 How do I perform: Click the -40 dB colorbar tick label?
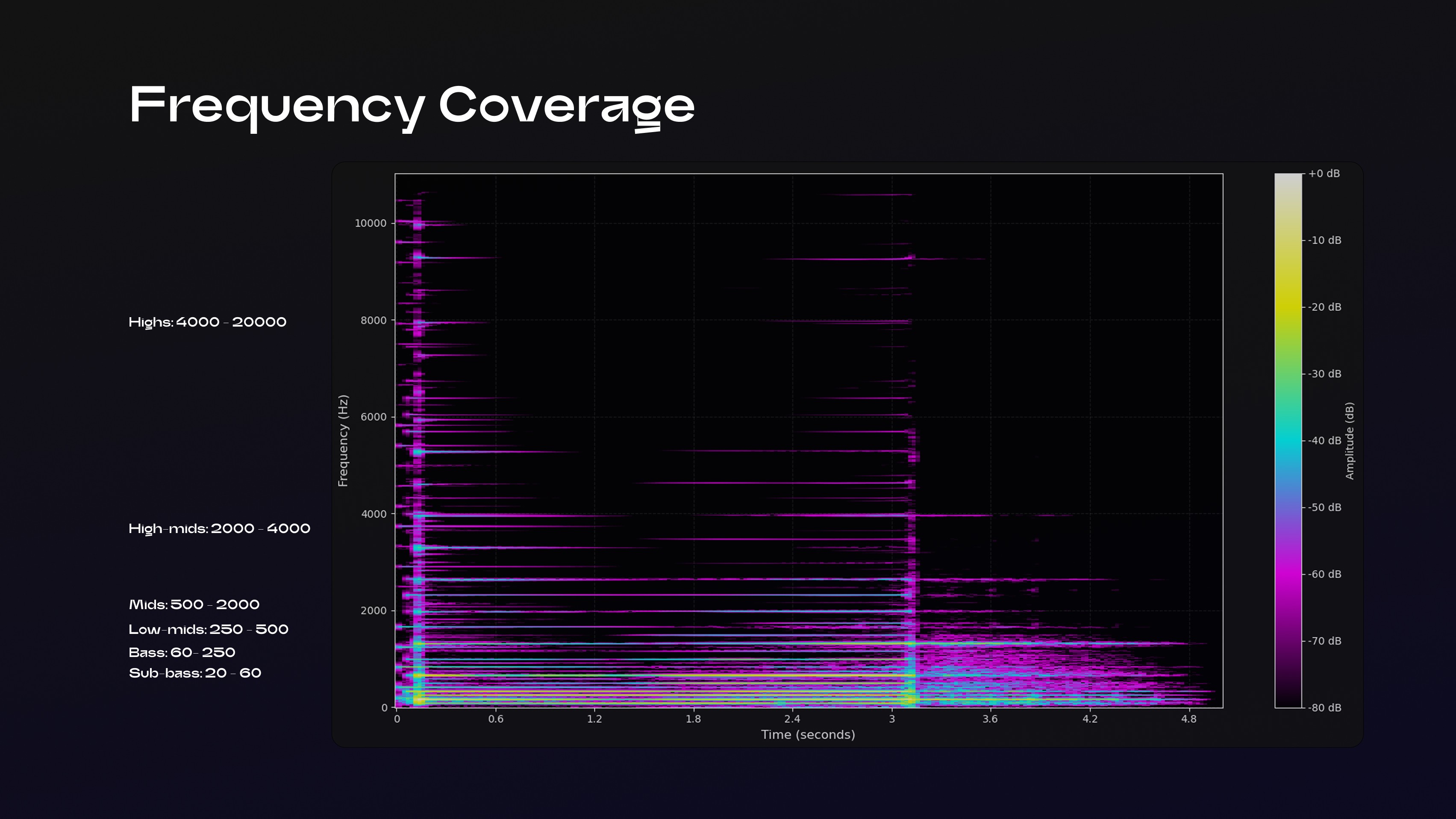(1324, 440)
